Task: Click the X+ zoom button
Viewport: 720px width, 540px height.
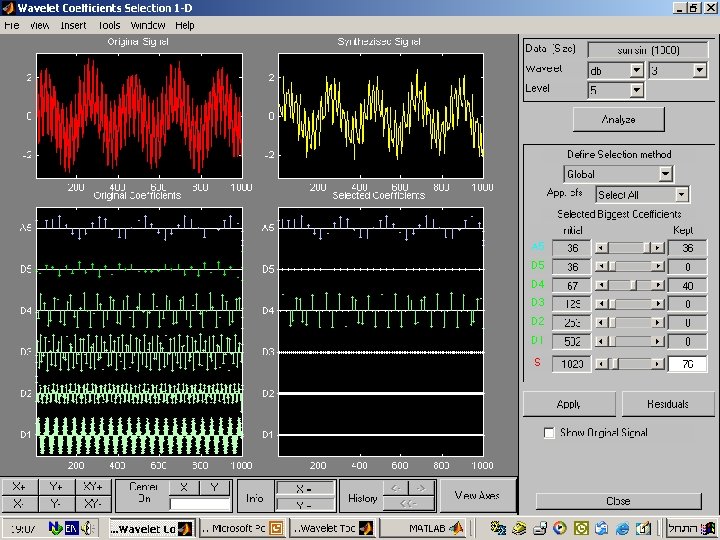Action: 19,486
